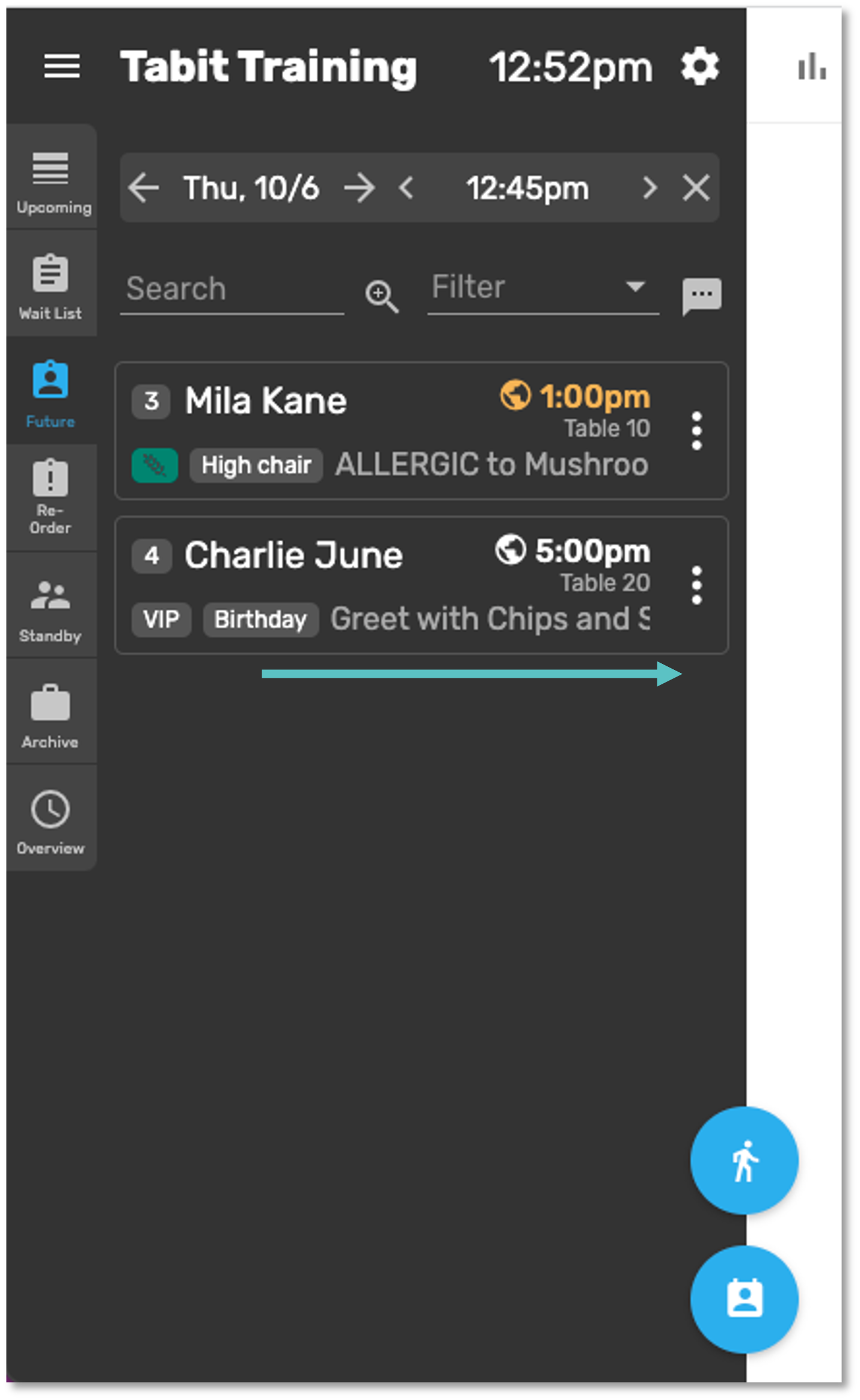Image resolution: width=860 pixels, height=1400 pixels.
Task: Advance time past 12:45pm with the right chevron
Action: (x=650, y=188)
